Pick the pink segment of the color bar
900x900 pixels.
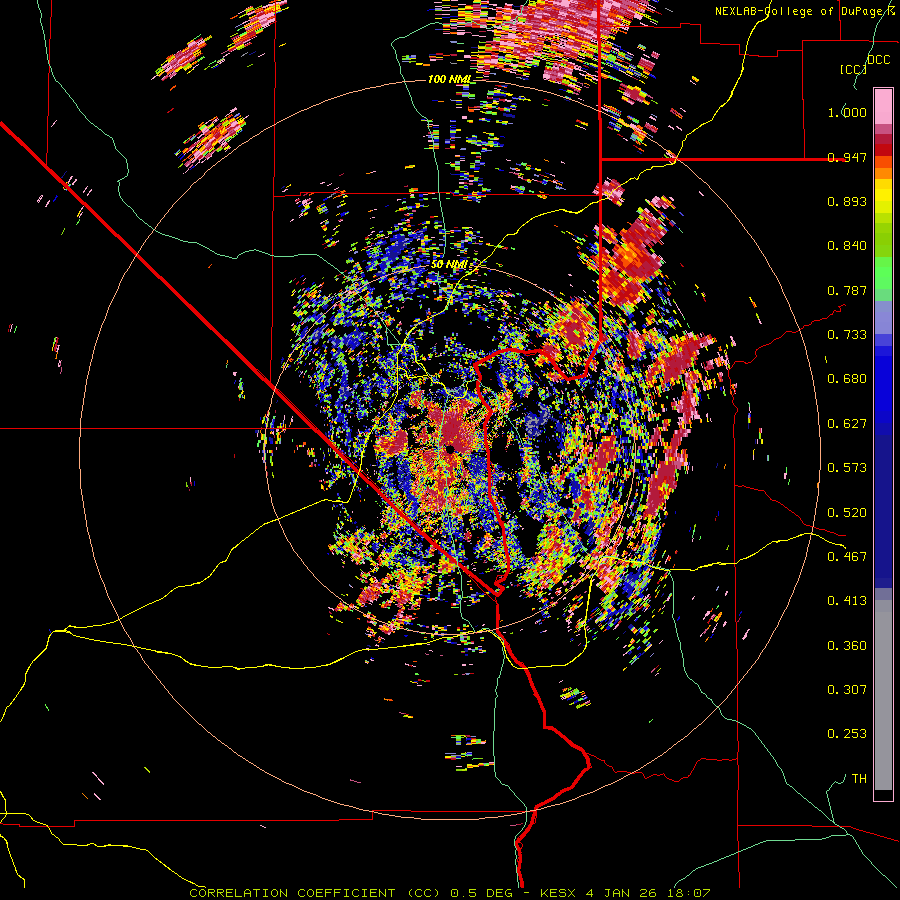pos(883,106)
